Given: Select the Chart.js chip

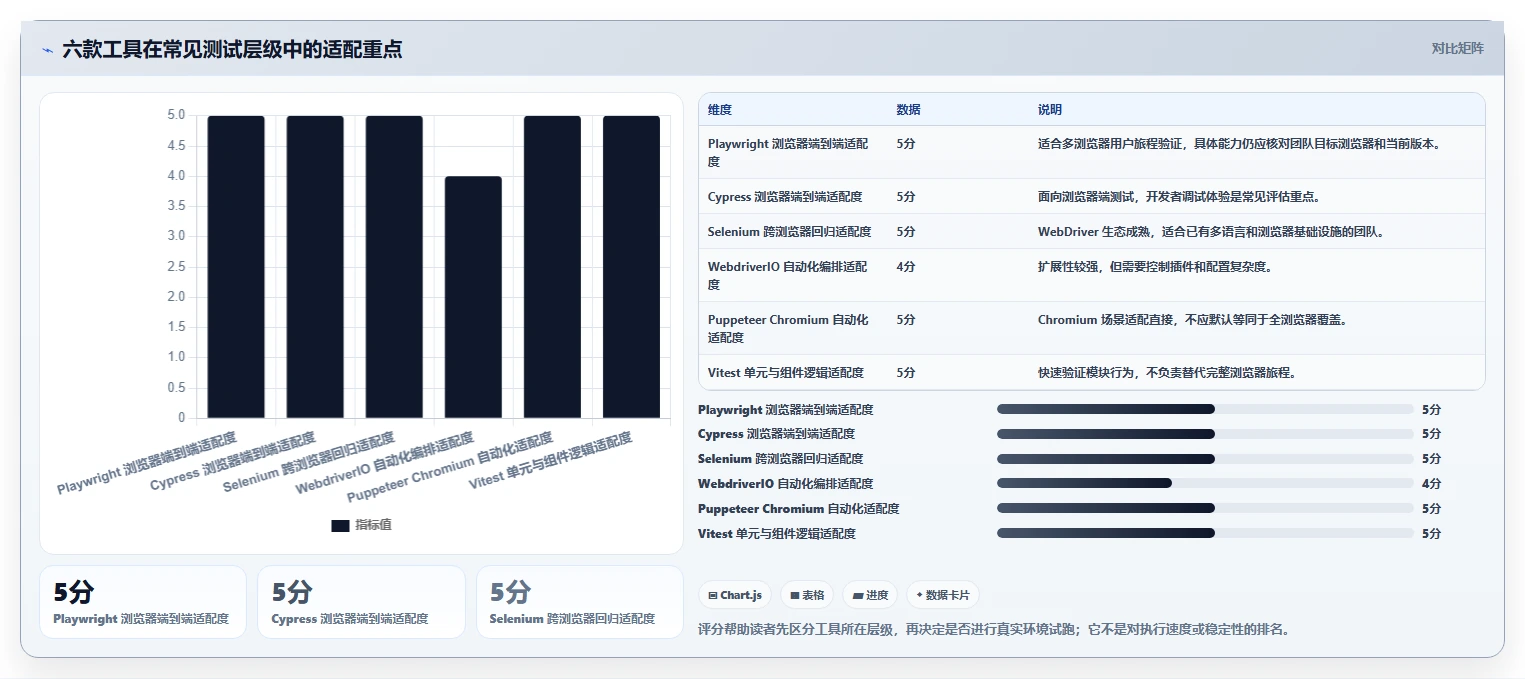Looking at the screenshot, I should [735, 595].
